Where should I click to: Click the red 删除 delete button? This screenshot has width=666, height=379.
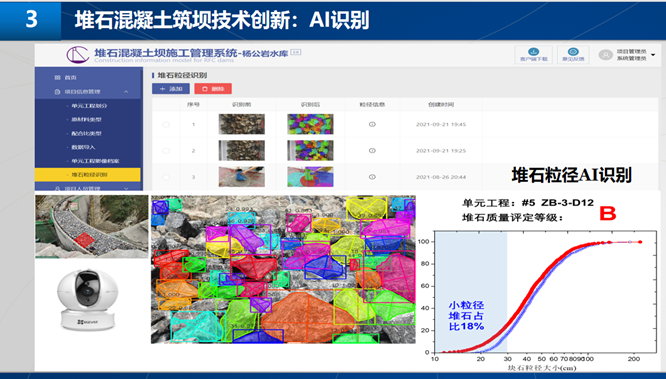[213, 88]
